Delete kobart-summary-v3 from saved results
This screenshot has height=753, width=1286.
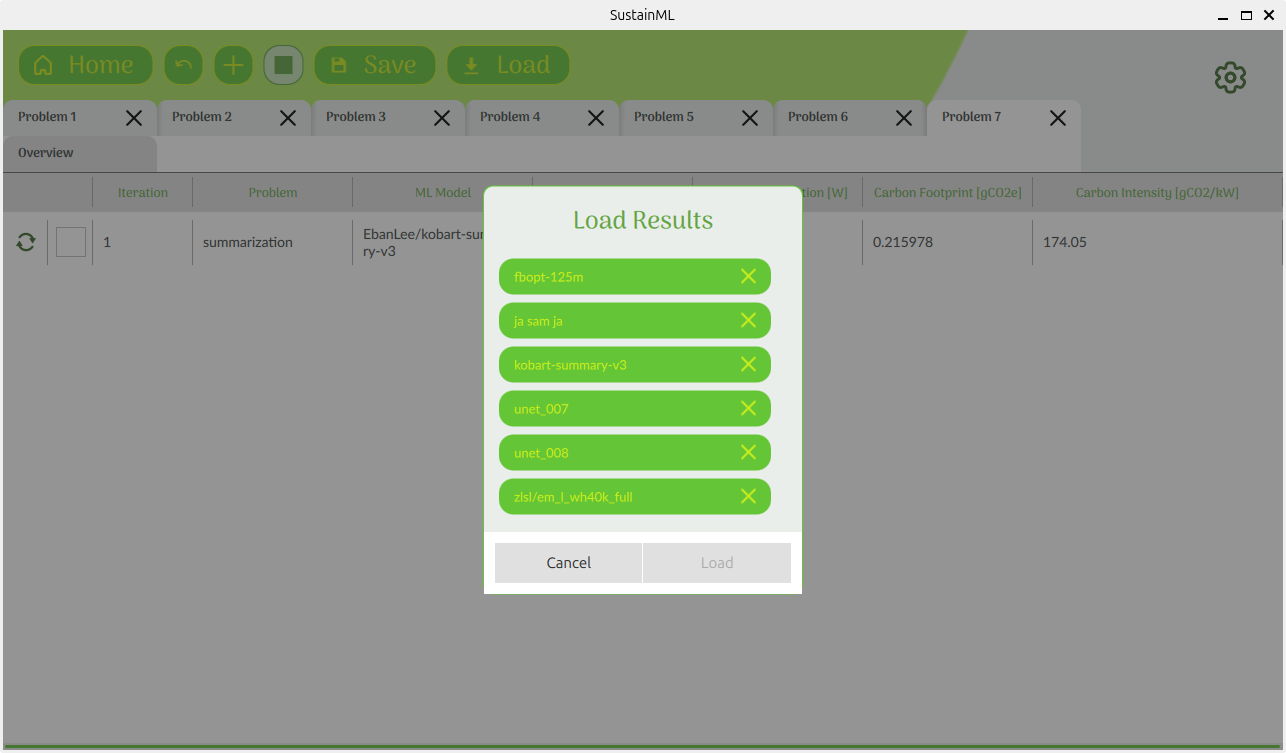coord(748,365)
